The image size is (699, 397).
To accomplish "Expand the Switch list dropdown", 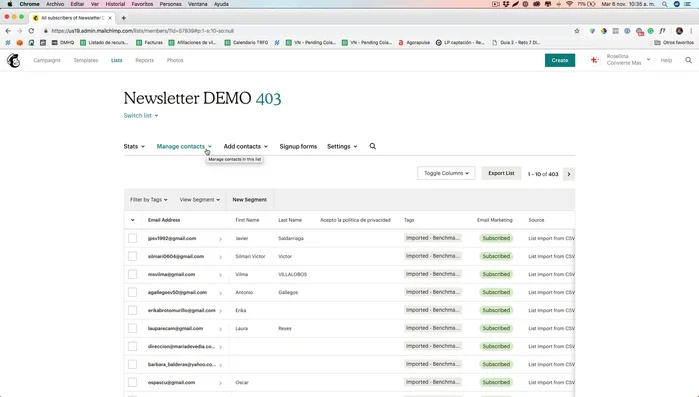I will coord(141,115).
